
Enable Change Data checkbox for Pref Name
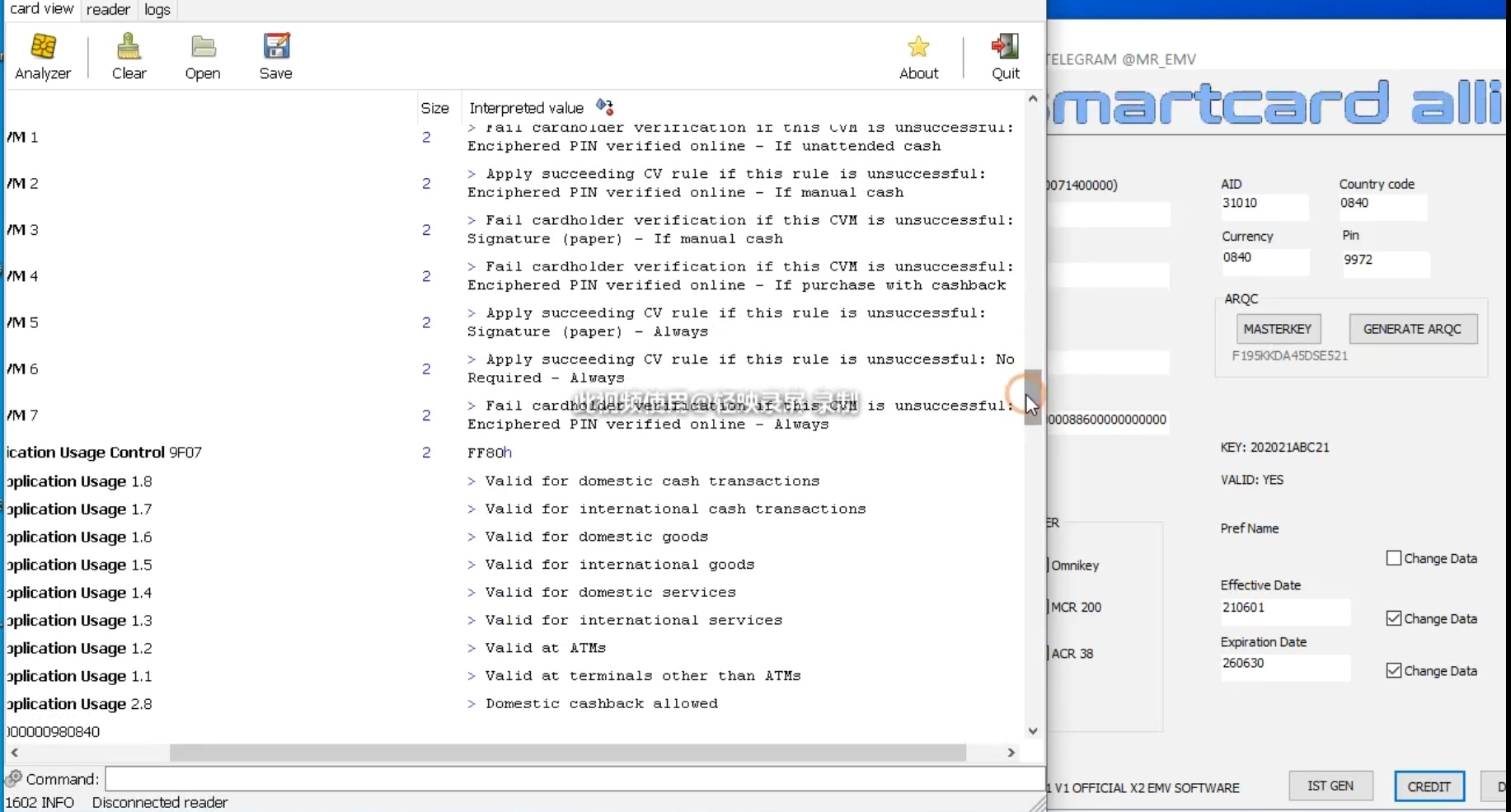coord(1394,558)
